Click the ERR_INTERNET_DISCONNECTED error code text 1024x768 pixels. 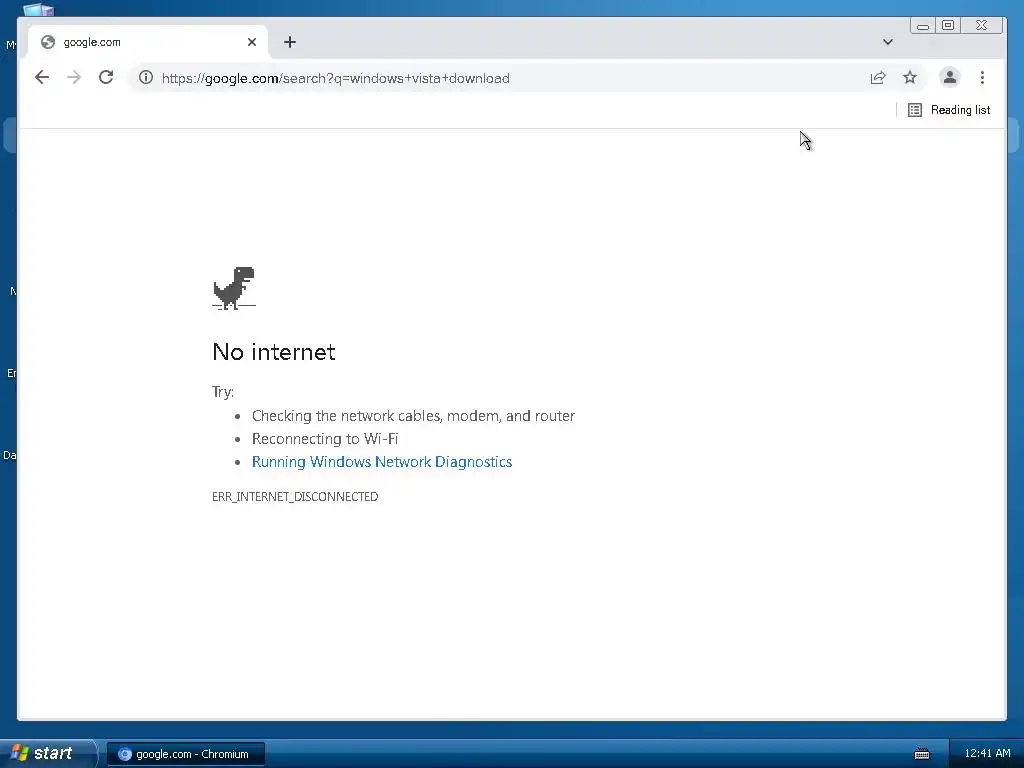point(295,496)
